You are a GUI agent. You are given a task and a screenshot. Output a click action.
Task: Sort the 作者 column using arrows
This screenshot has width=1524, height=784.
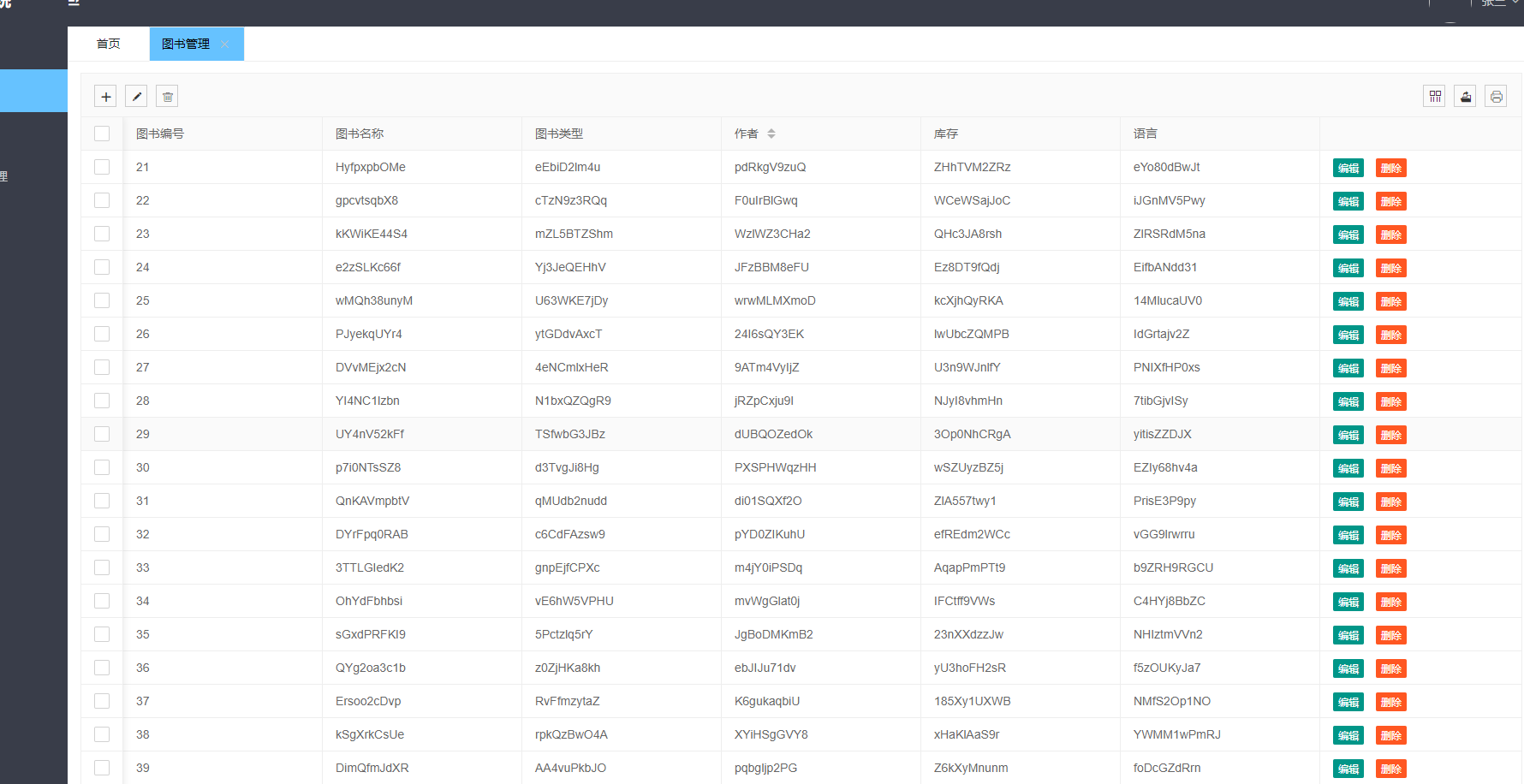coord(771,134)
